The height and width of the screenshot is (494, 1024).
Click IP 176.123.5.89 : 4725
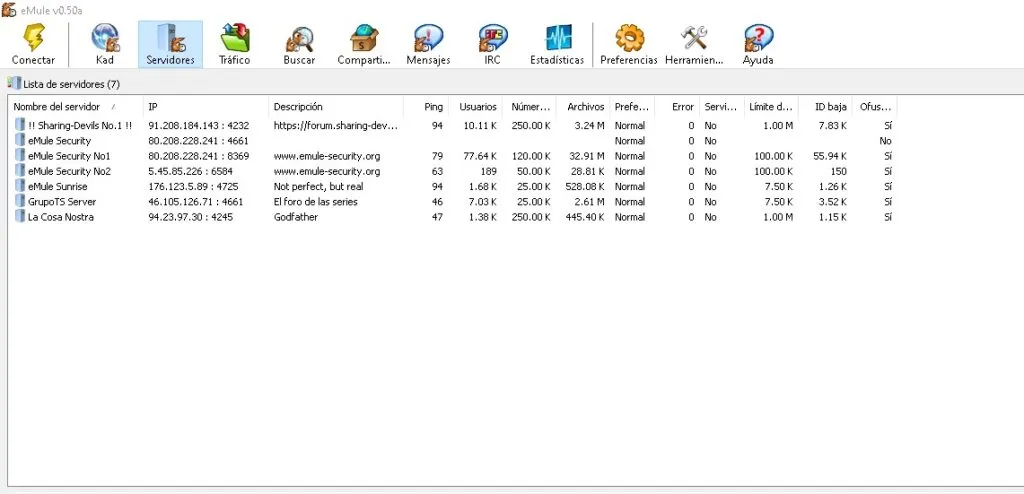[193, 186]
